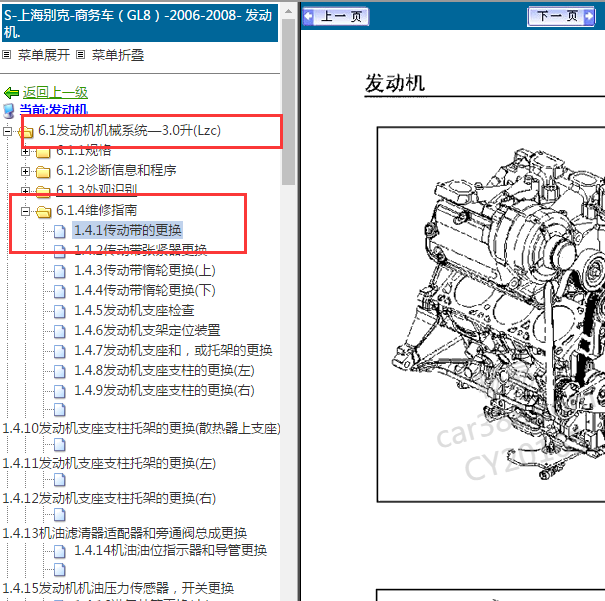This screenshot has width=605, height=601.
Task: Go to next page with 下一页 button
Action: pos(561,16)
